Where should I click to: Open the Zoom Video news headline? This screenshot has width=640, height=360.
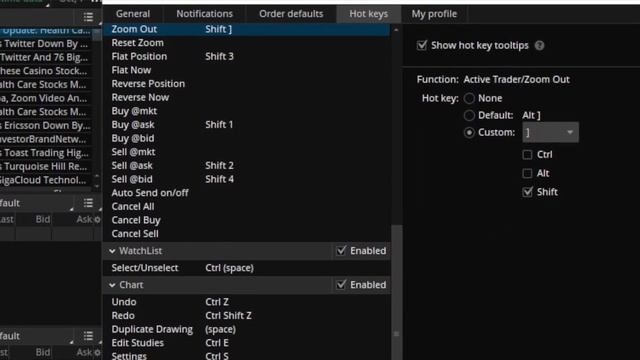pos(45,98)
